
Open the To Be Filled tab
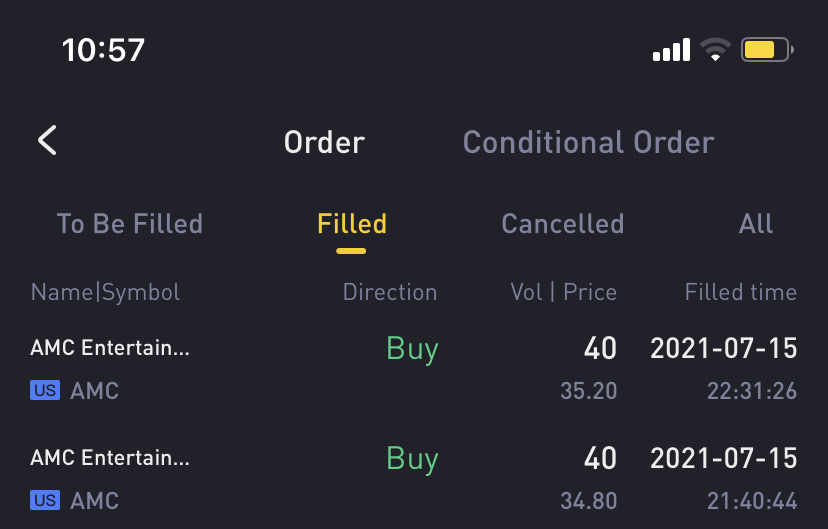point(130,224)
